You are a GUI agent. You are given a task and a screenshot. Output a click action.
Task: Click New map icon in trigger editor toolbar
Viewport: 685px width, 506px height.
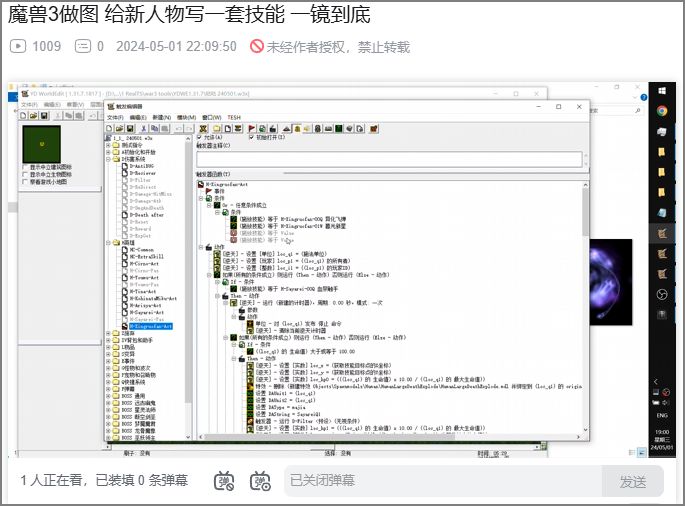(109, 128)
